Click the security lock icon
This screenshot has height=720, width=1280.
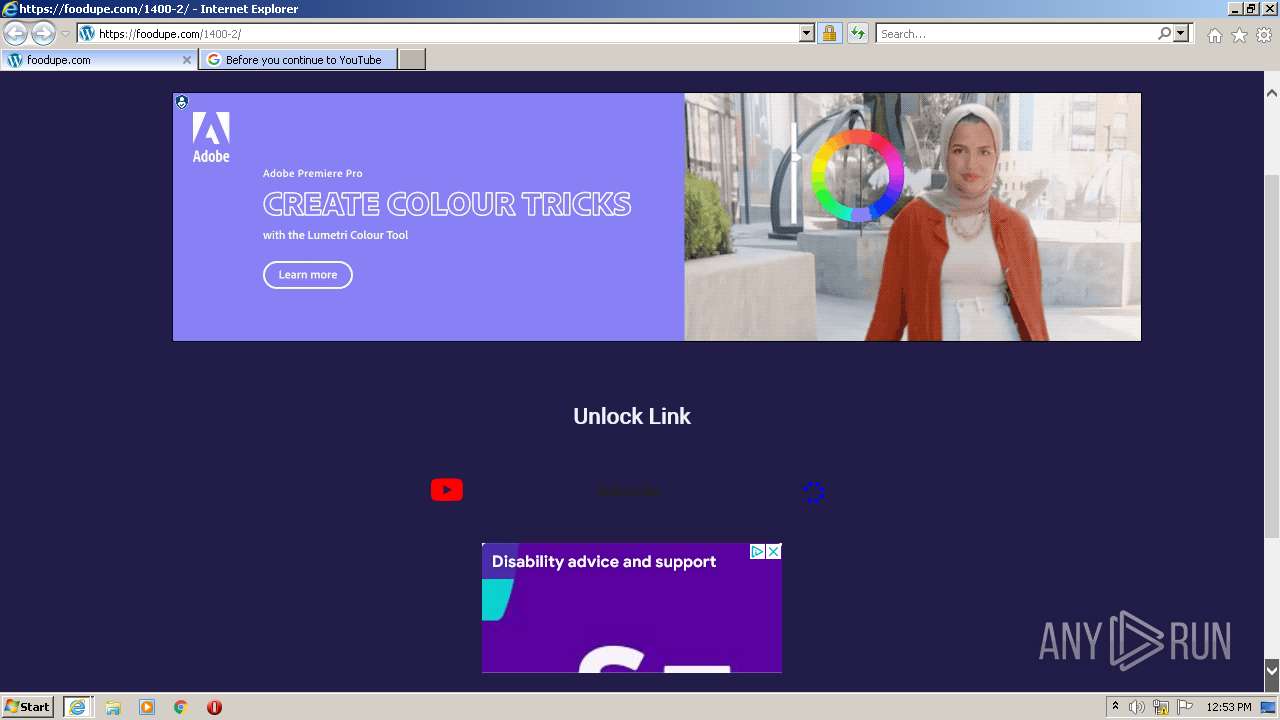point(829,34)
